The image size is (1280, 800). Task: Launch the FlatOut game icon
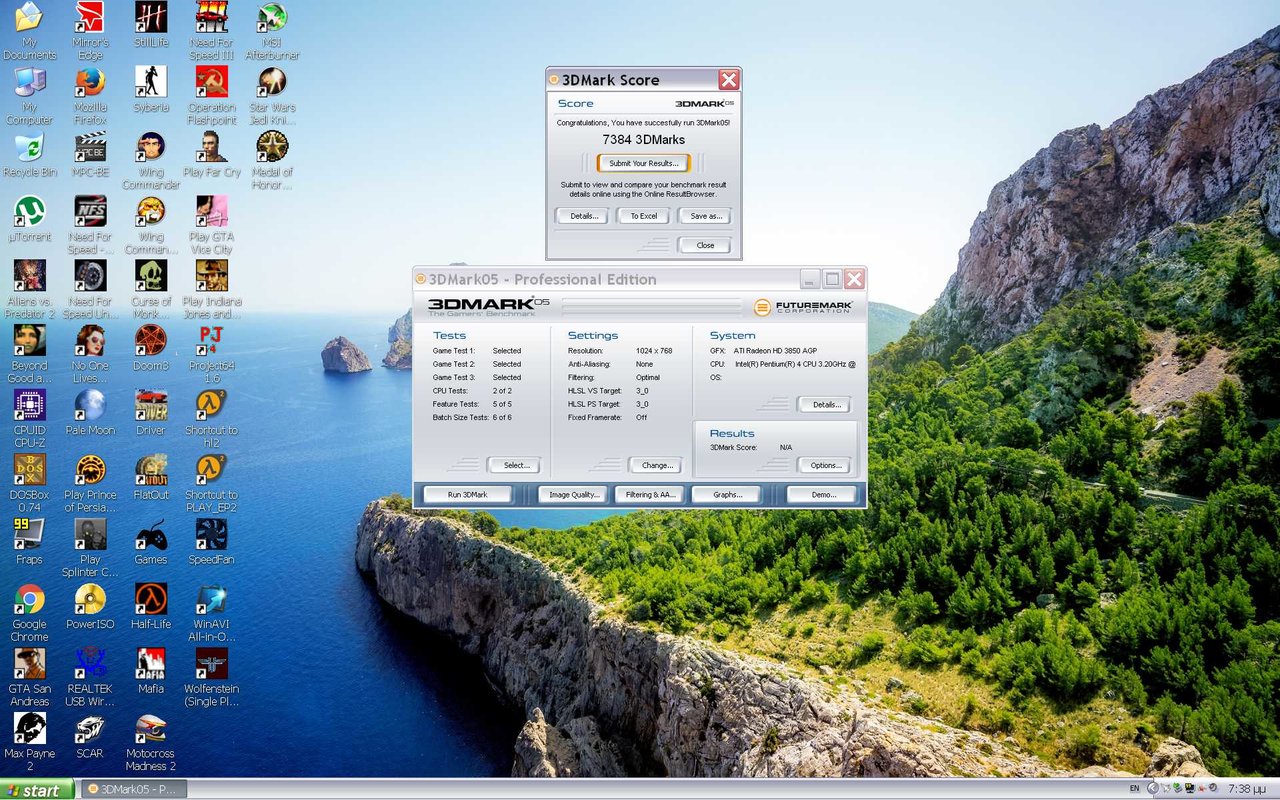coord(151,477)
